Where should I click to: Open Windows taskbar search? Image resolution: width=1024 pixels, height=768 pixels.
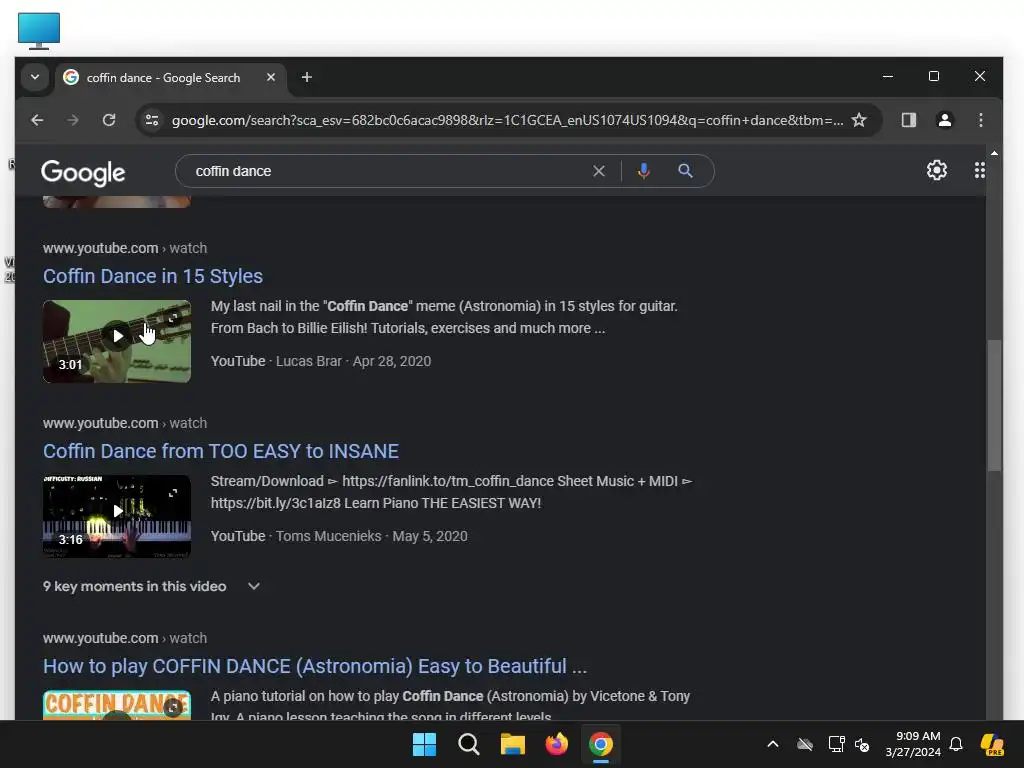[x=468, y=744]
